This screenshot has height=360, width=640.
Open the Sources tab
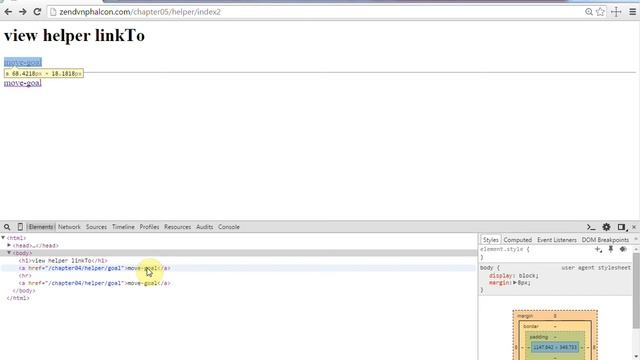[x=96, y=227]
